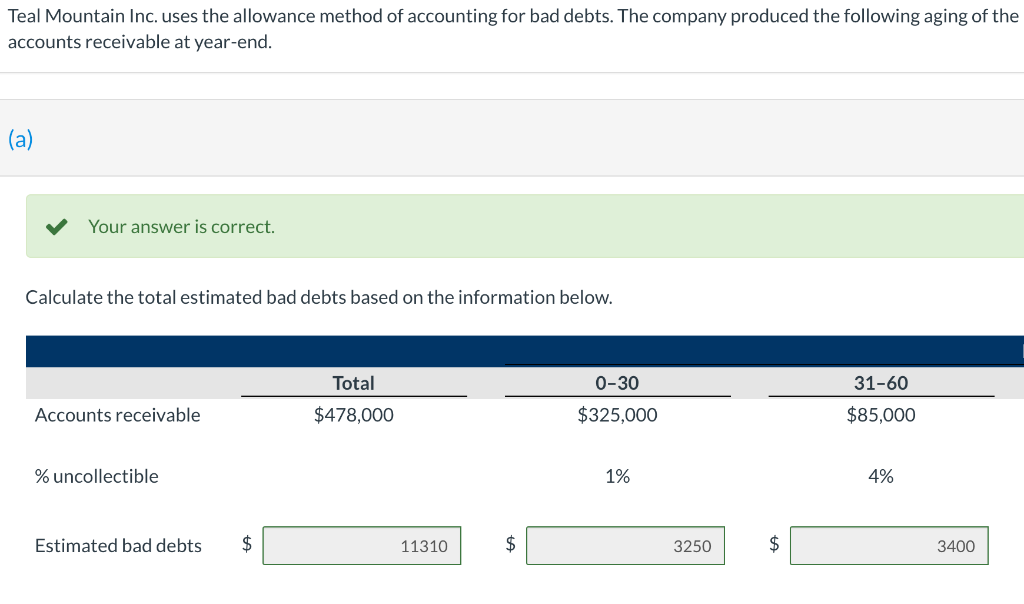Click the "Your answer is correct." message
The width and height of the screenshot is (1024, 604).
[181, 227]
